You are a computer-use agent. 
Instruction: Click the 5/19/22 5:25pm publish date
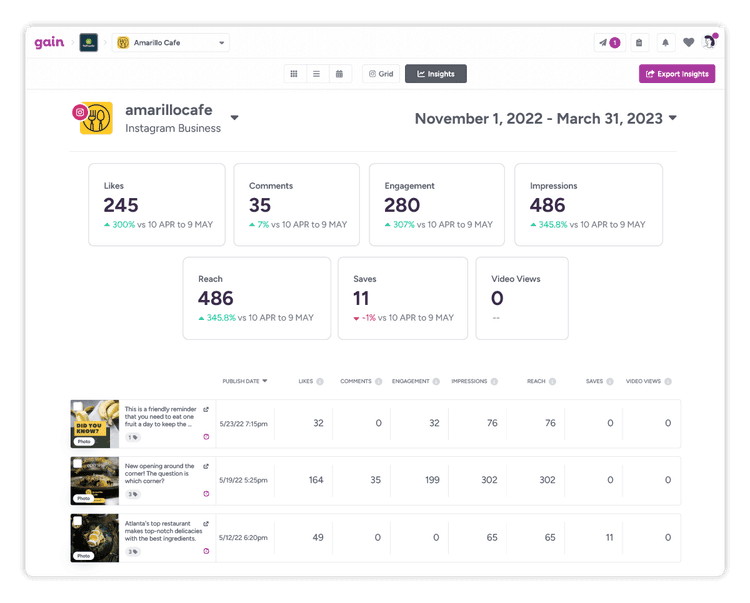click(x=243, y=480)
